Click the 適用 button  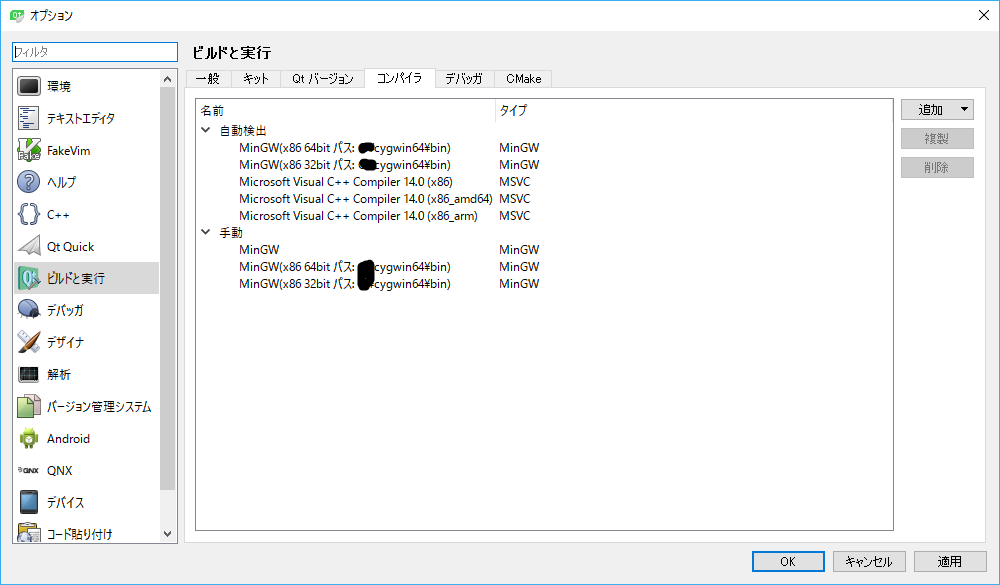pyautogui.click(x=950, y=561)
